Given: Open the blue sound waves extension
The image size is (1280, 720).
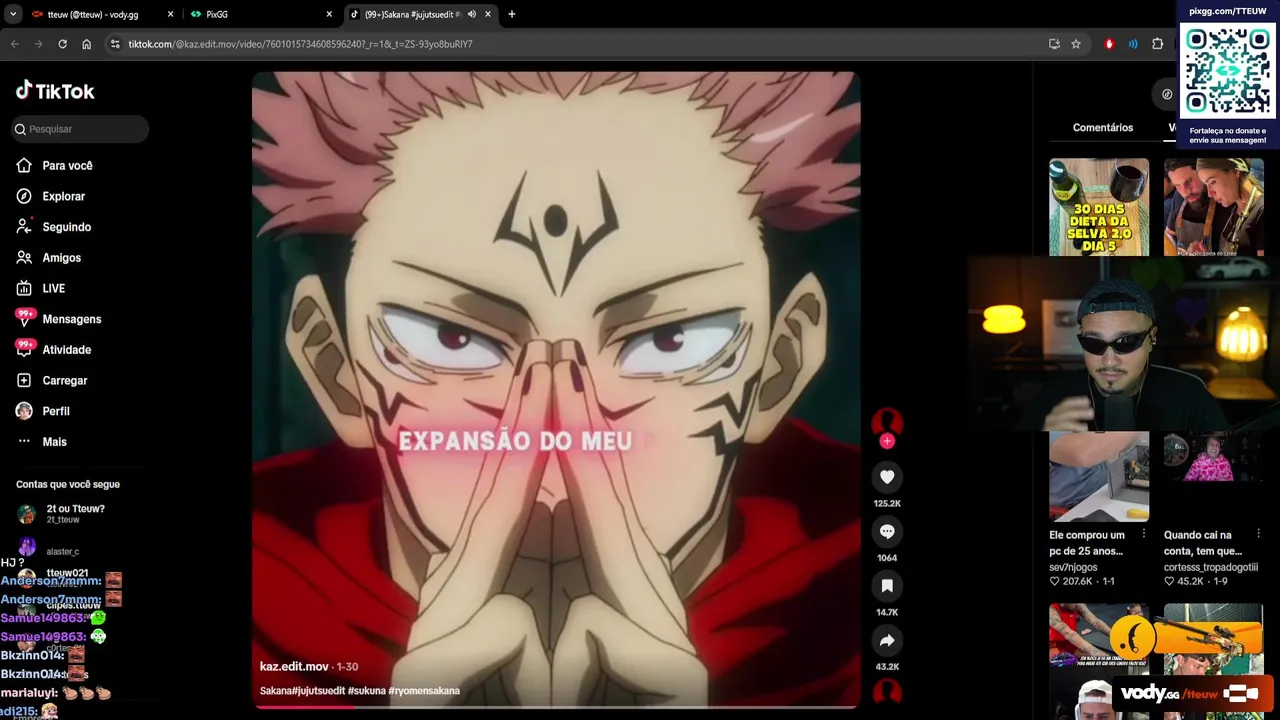Looking at the screenshot, I should point(1133,44).
